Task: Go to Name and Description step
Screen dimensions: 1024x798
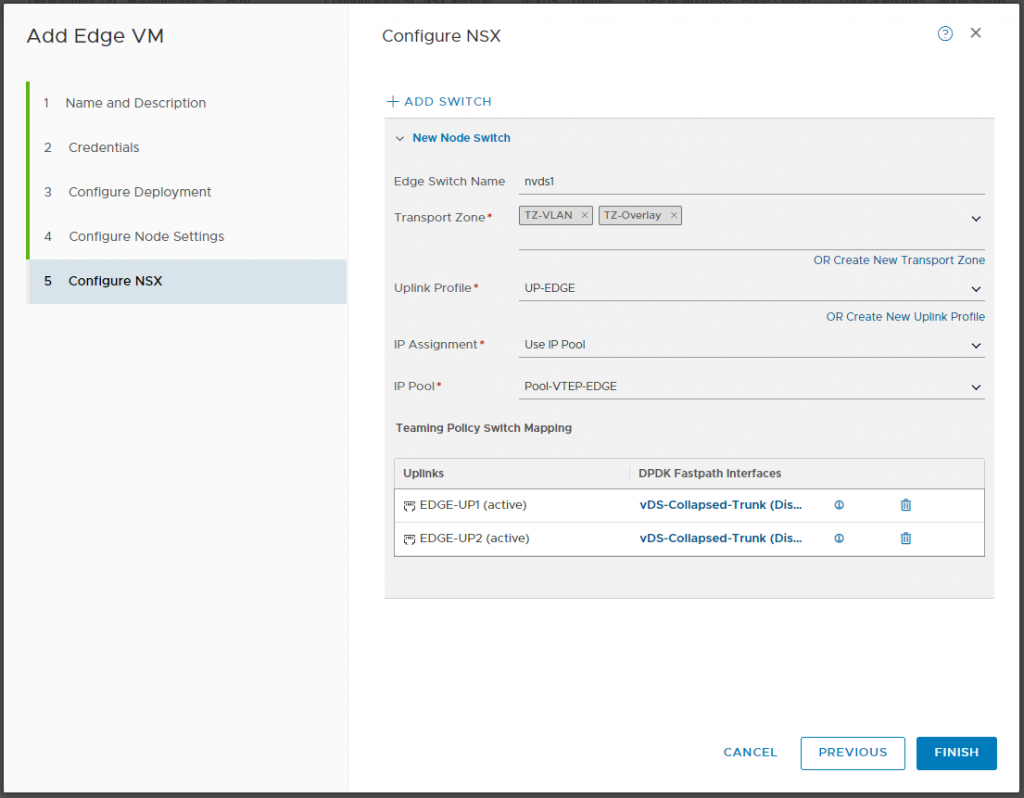Action: [135, 103]
